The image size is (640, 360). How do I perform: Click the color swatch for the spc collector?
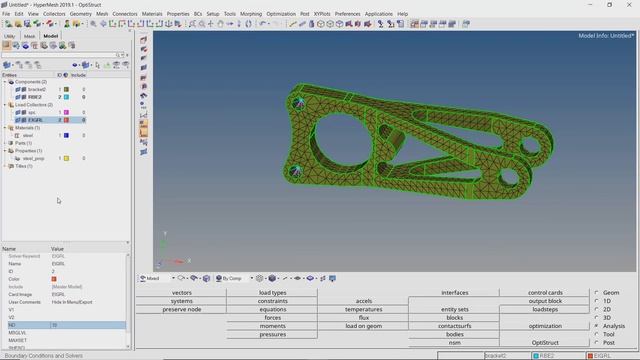[x=66, y=112]
